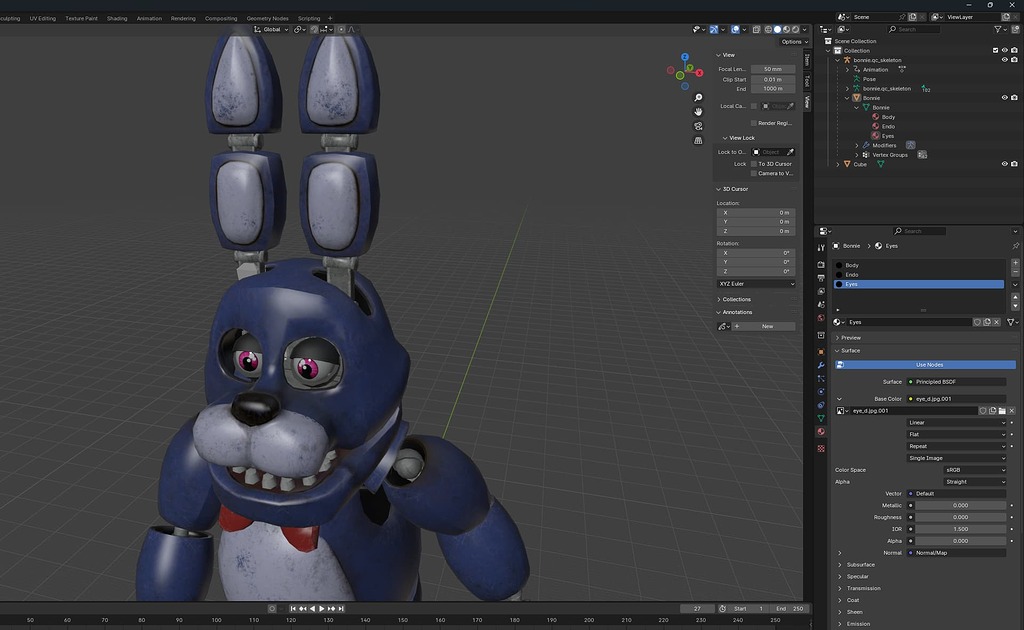Image resolution: width=1024 pixels, height=630 pixels.
Task: Open the outliner filter funnel icon
Action: [x=998, y=29]
